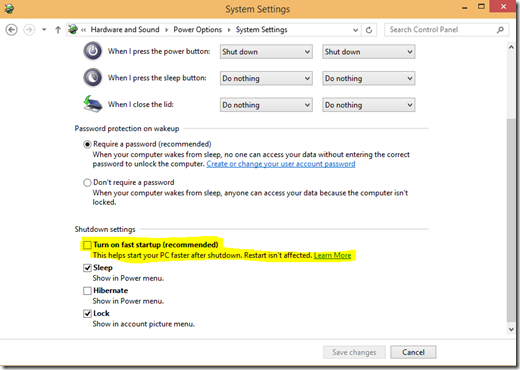Open close lid first Do nothing dropdown

266,105
